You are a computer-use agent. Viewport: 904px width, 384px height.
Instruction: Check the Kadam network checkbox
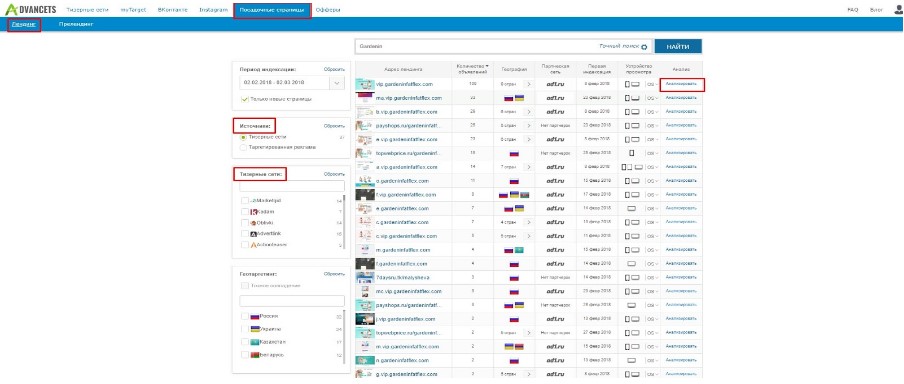[x=244, y=212]
